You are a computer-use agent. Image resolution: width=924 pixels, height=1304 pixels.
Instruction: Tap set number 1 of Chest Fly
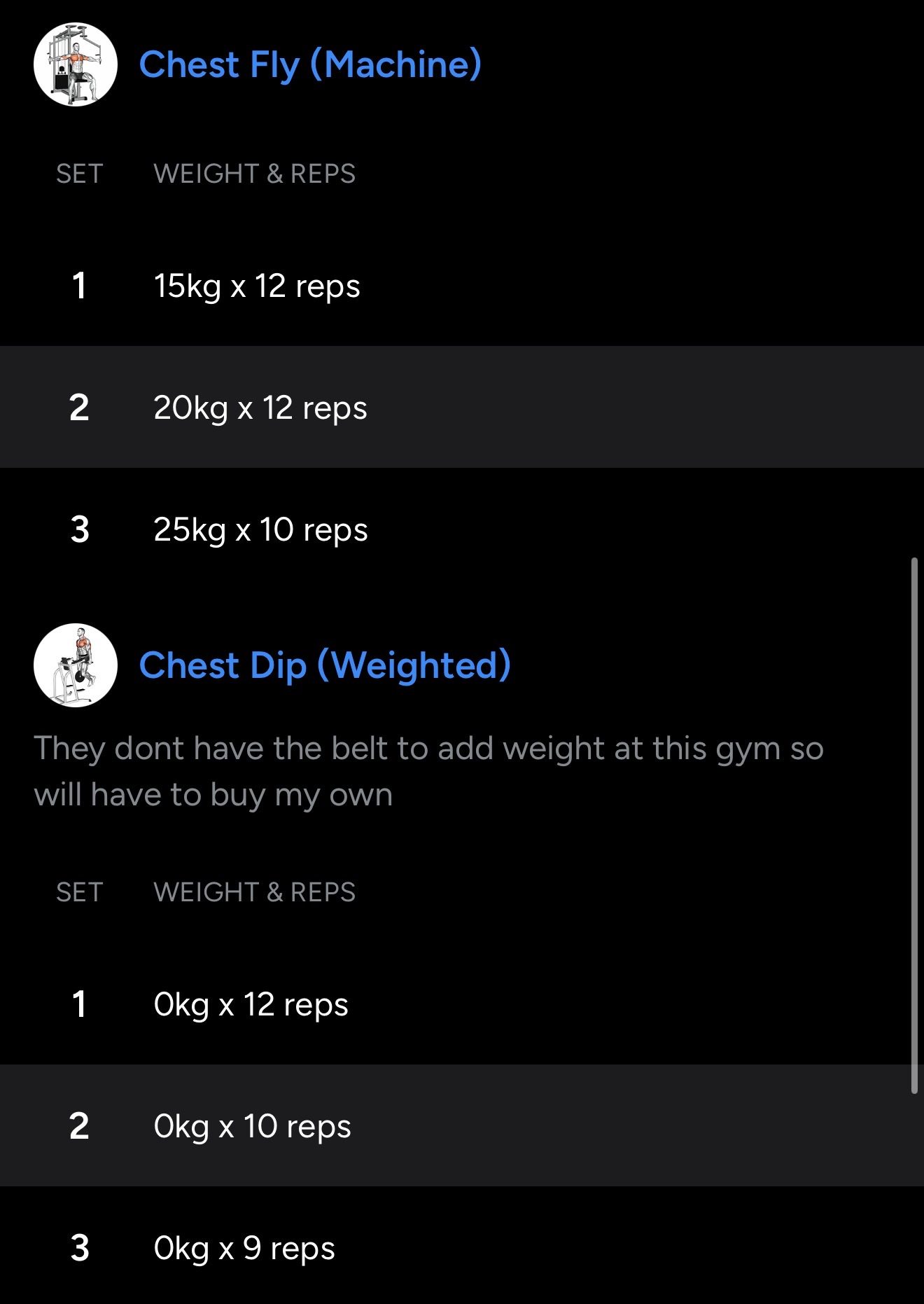click(x=79, y=286)
